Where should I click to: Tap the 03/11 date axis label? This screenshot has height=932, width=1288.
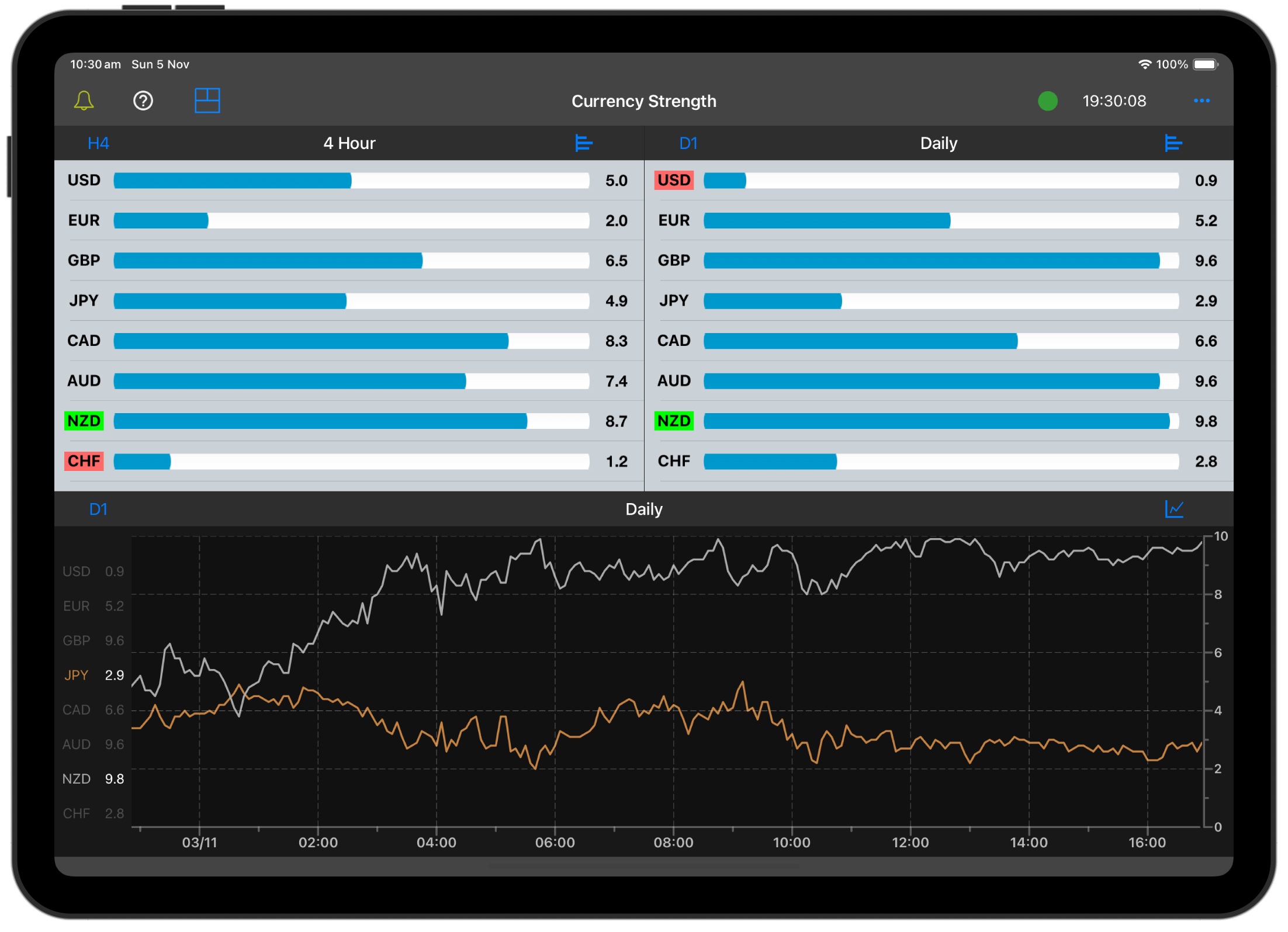point(199,842)
